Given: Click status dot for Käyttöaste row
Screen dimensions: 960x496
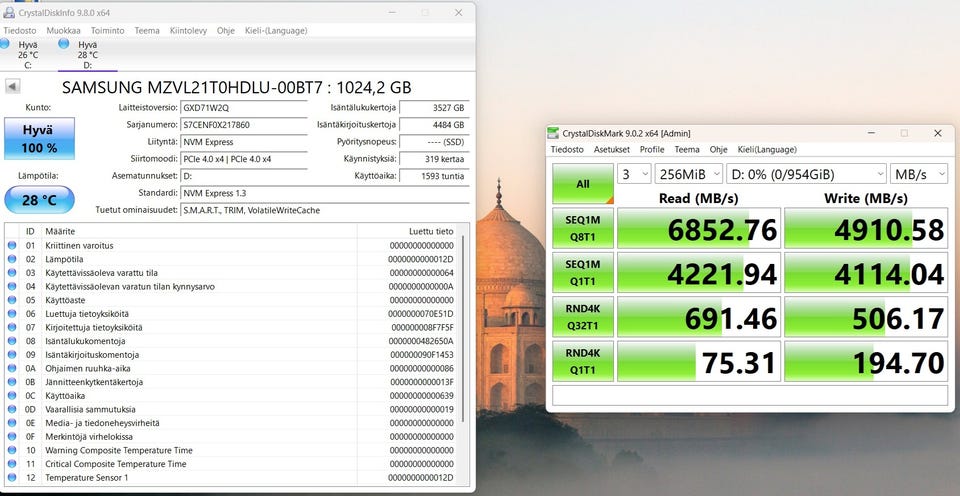Looking at the screenshot, I should (x=12, y=300).
